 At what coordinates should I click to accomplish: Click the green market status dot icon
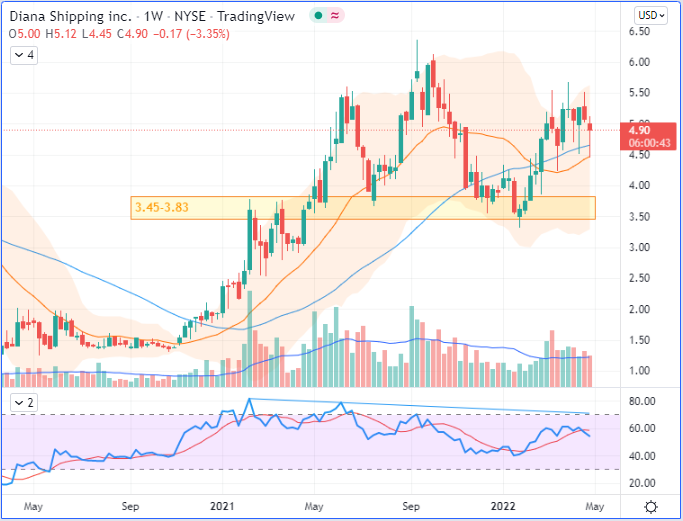(x=318, y=16)
